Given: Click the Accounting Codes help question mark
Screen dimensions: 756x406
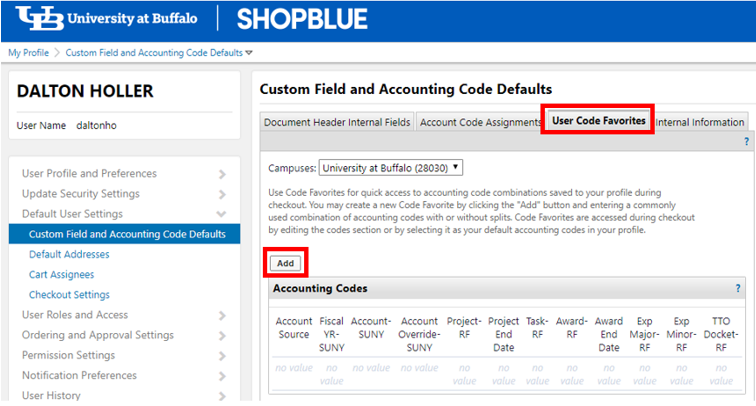Looking at the screenshot, I should tap(738, 288).
